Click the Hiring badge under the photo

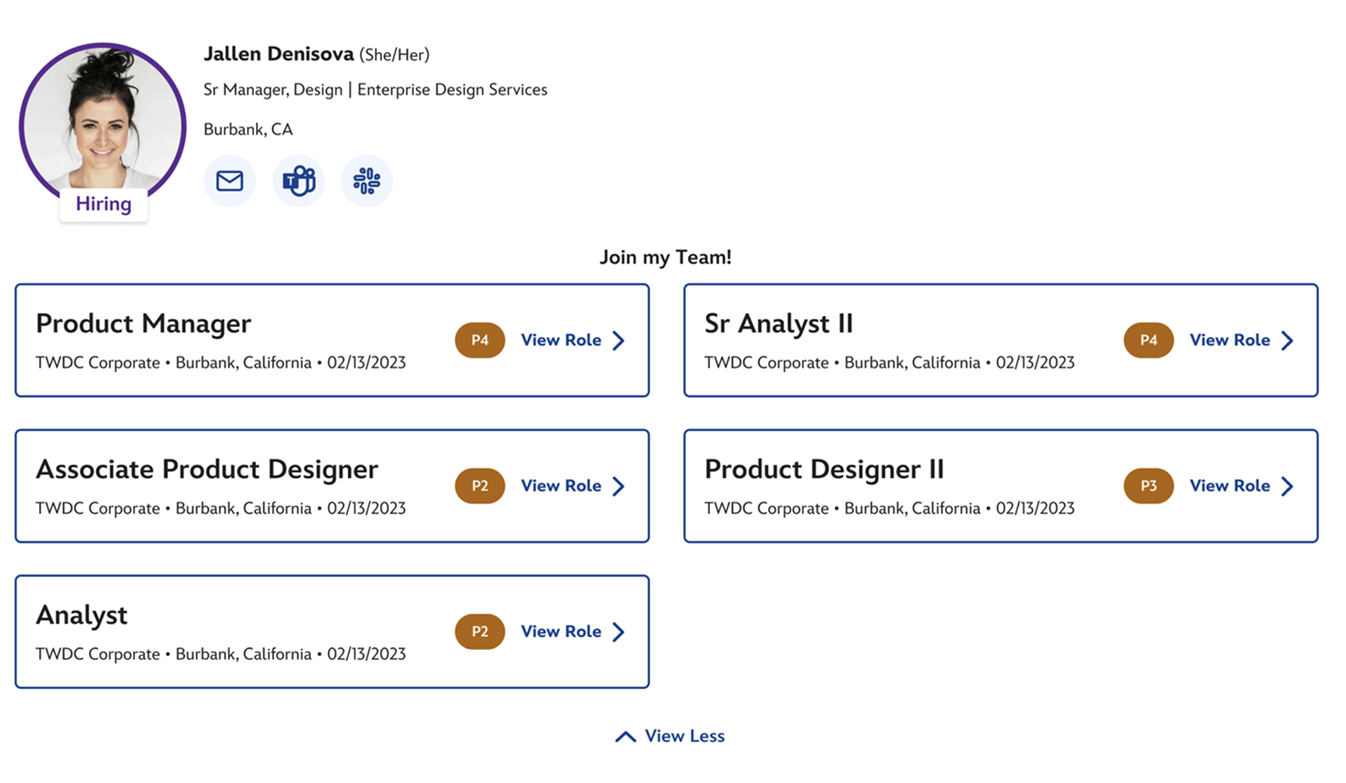point(103,204)
